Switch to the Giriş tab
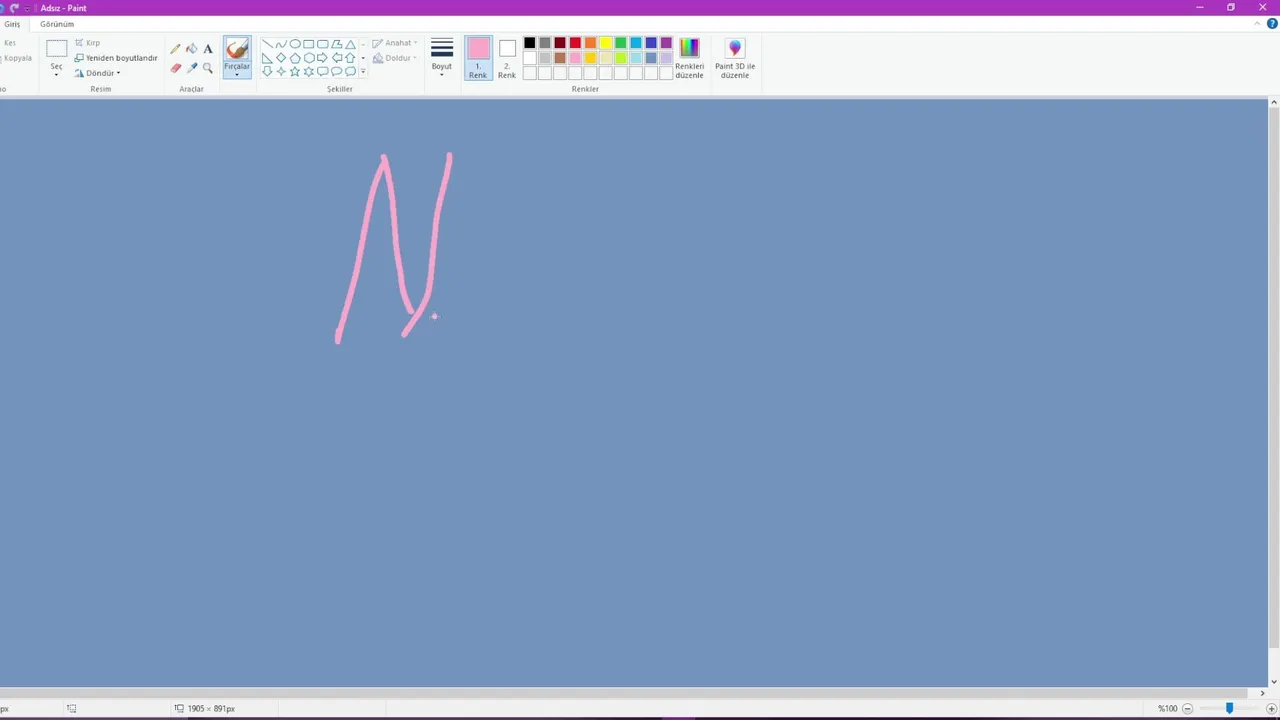1280x720 pixels. 12,24
